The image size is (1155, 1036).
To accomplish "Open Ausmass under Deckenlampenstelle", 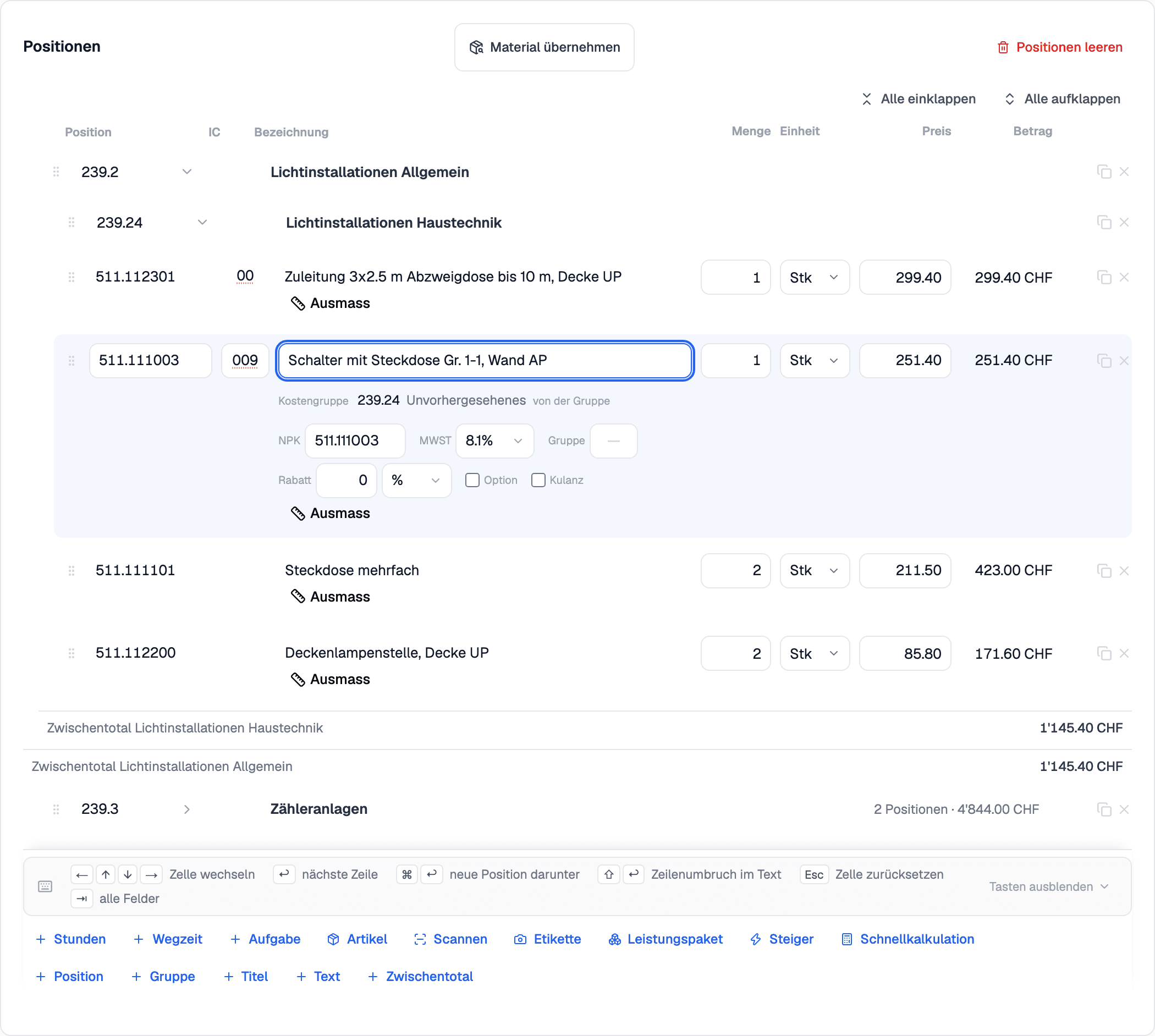I will tap(331, 679).
